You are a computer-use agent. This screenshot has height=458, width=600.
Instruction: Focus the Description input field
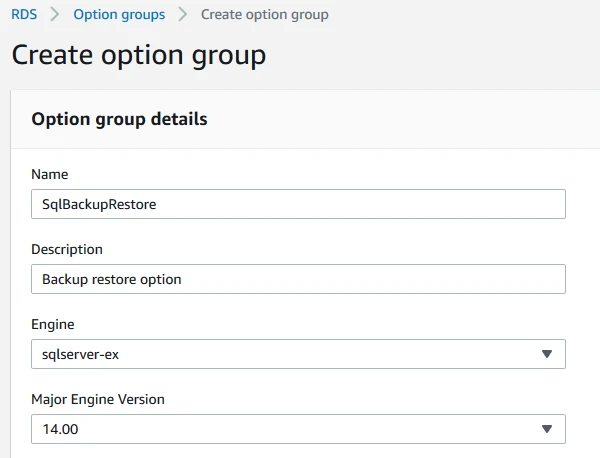(x=298, y=279)
